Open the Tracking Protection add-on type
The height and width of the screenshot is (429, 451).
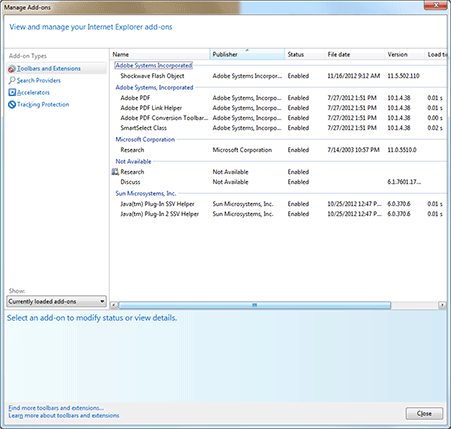click(x=43, y=104)
